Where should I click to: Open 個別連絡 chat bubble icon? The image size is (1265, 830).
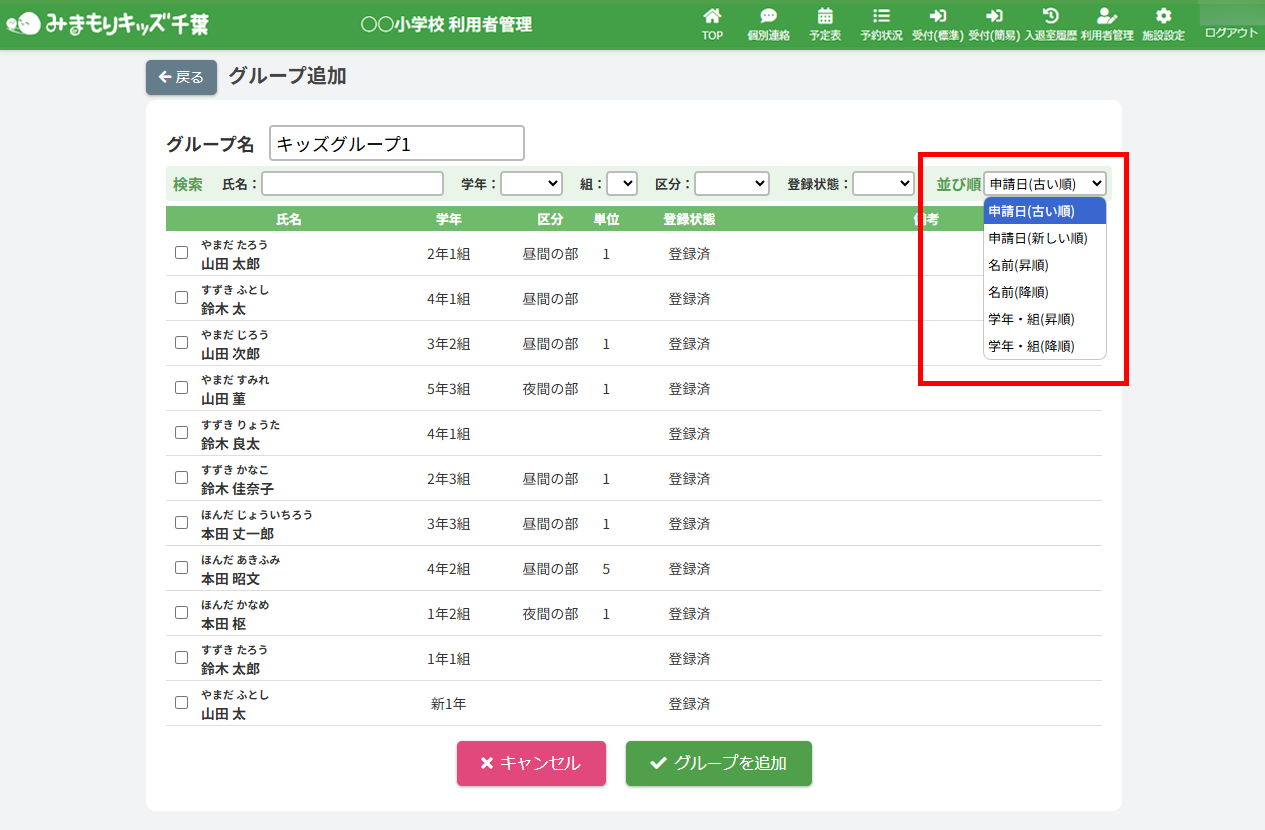pyautogui.click(x=768, y=16)
